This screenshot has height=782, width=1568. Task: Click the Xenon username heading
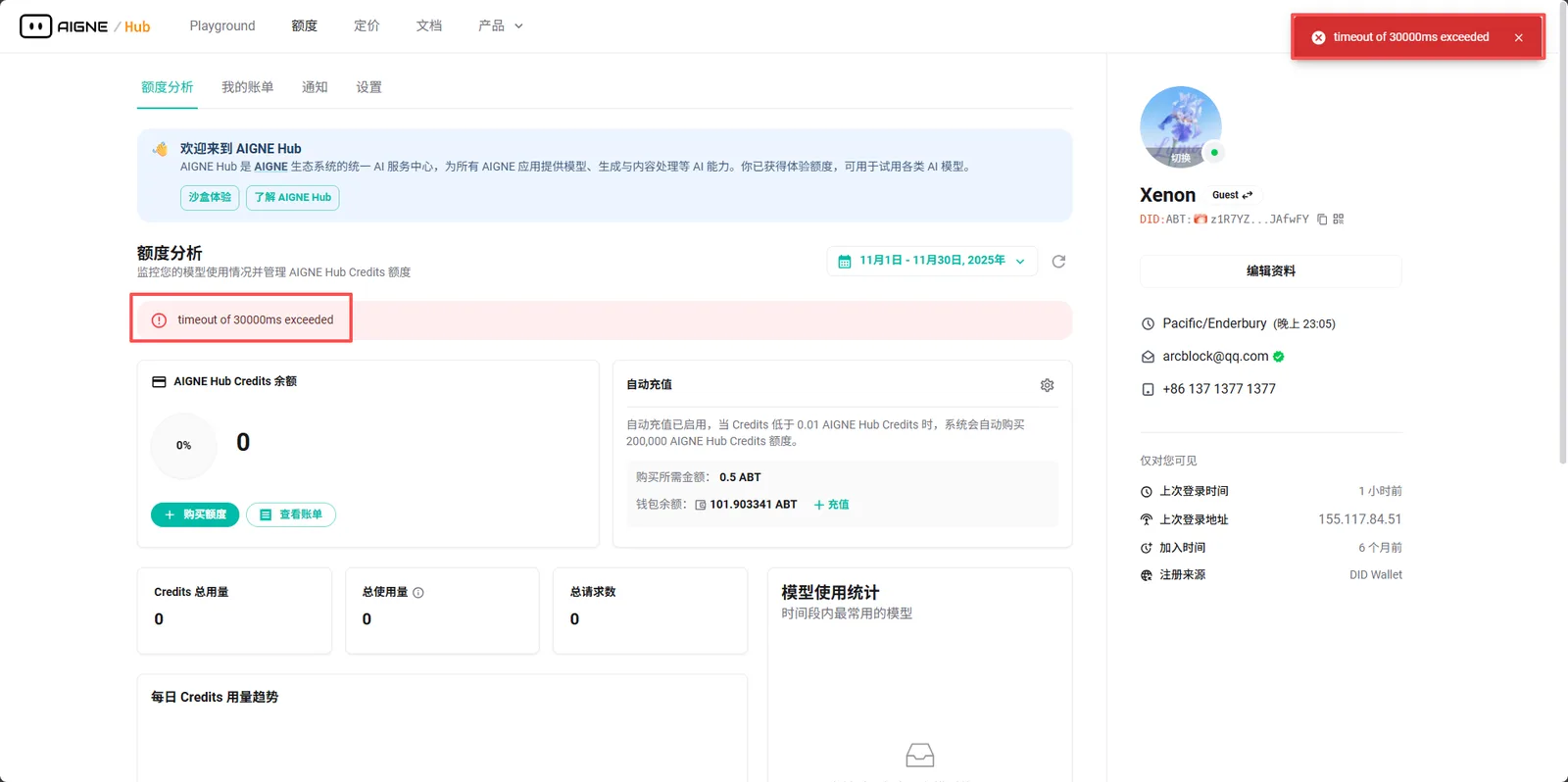(x=1168, y=195)
